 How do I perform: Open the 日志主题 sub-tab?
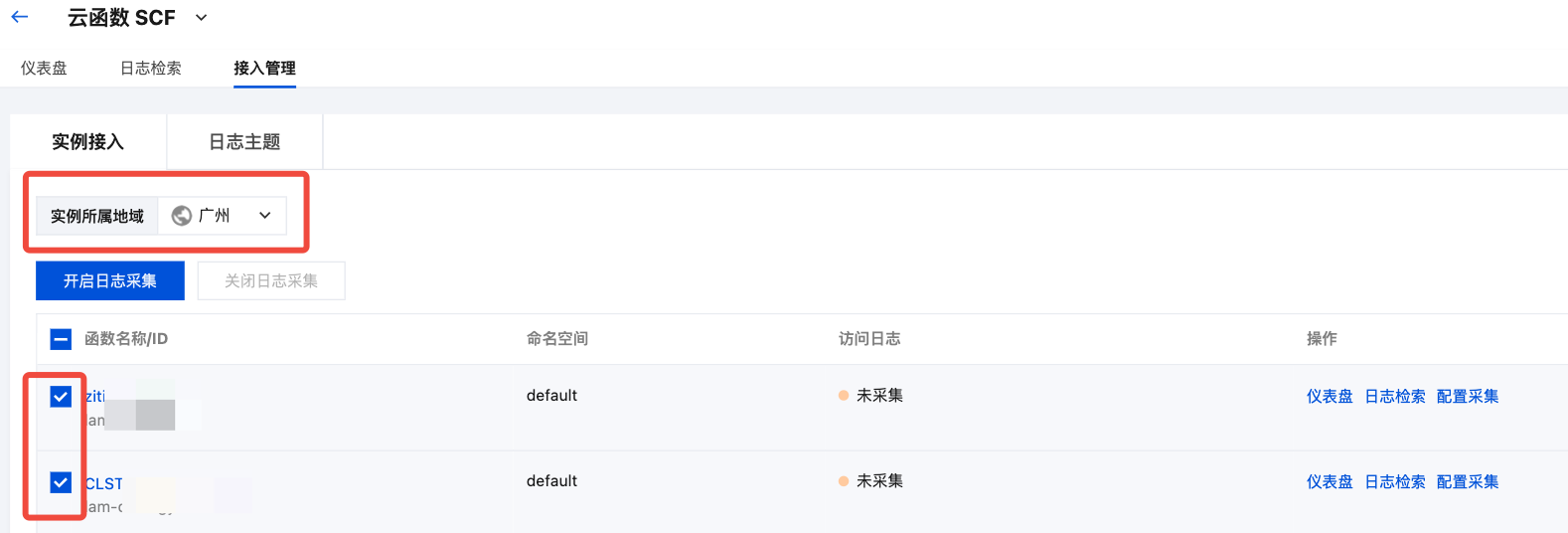coord(244,142)
